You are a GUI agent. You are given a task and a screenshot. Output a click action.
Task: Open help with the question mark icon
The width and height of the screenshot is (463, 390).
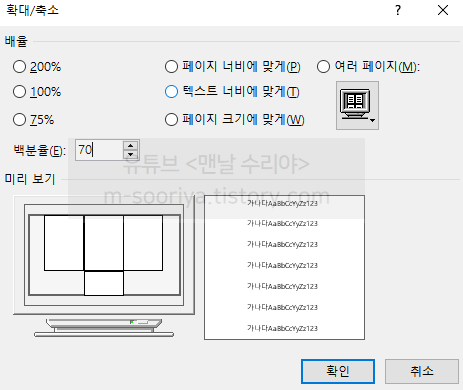[398, 10]
